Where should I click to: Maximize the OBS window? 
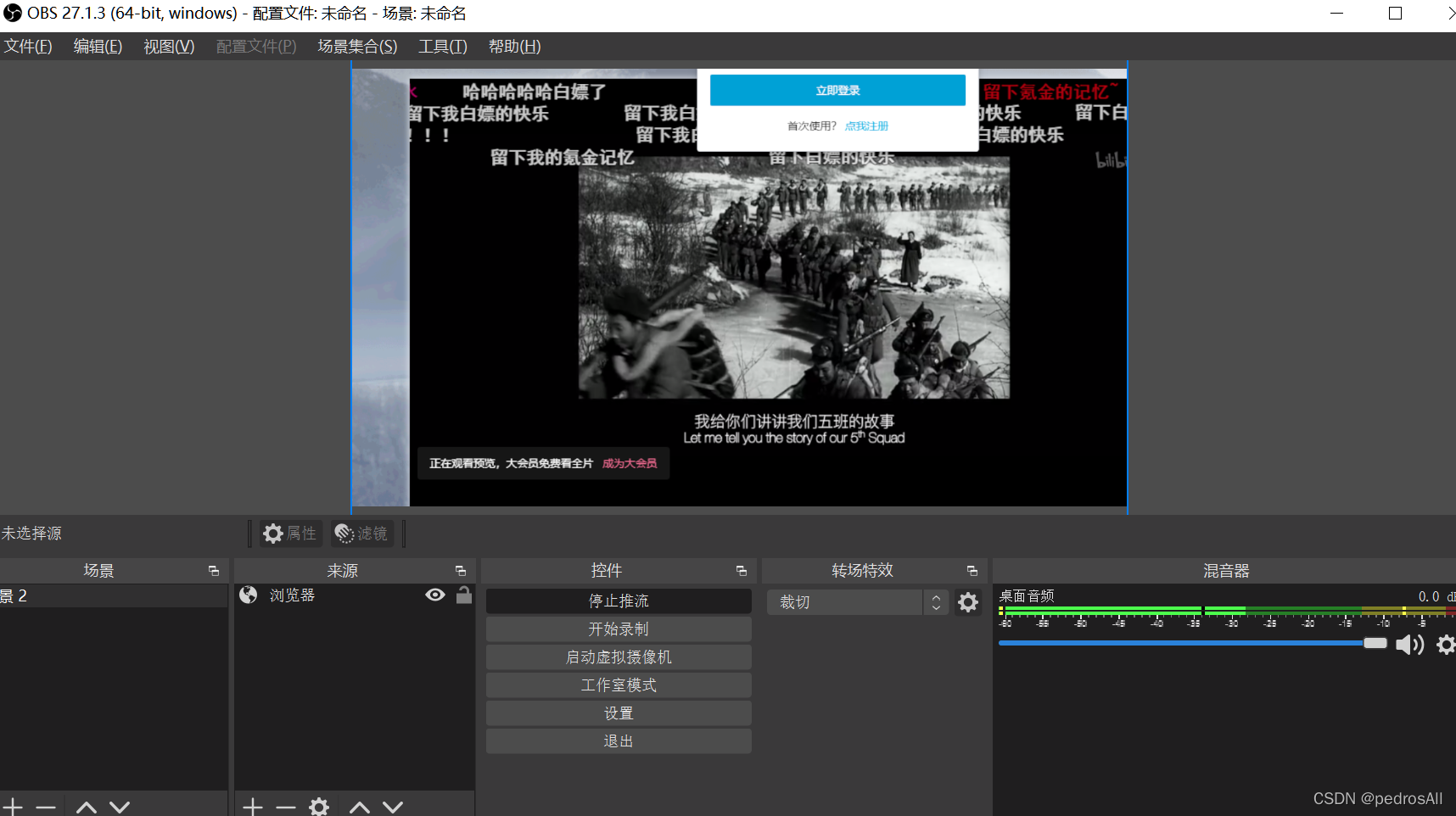coord(1395,14)
